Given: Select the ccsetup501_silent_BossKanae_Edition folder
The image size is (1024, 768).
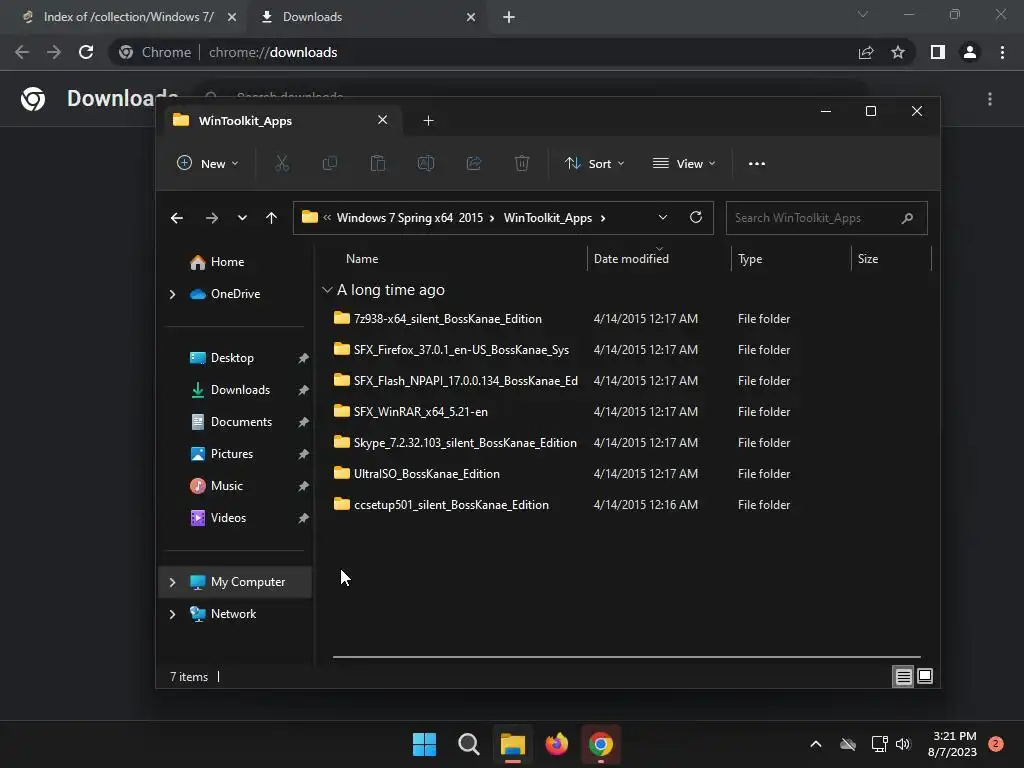Looking at the screenshot, I should pos(451,505).
